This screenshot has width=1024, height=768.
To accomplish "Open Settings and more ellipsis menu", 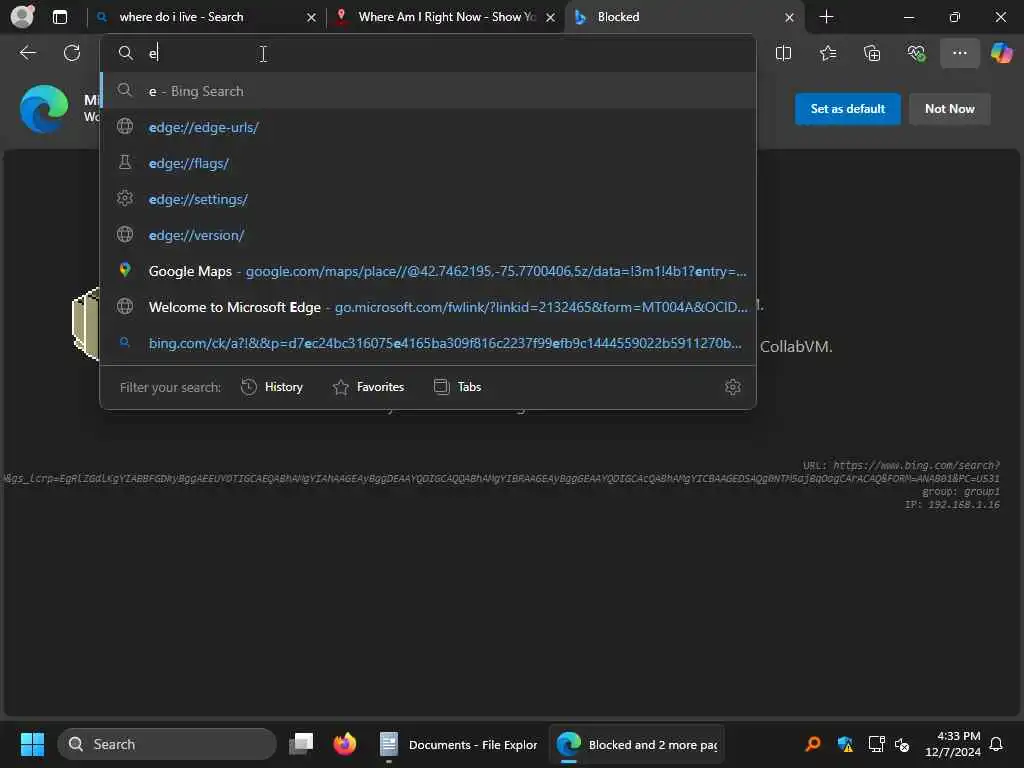I will click(959, 53).
